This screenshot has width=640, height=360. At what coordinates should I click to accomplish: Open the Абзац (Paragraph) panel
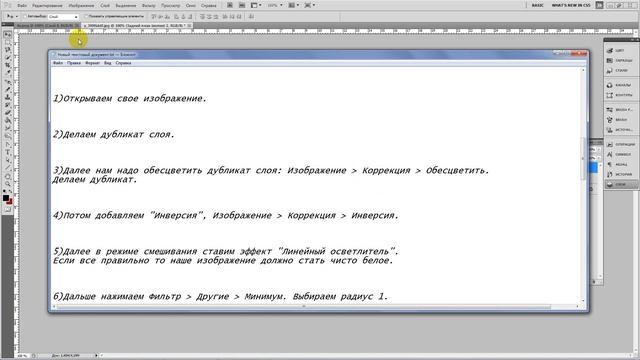[621, 164]
